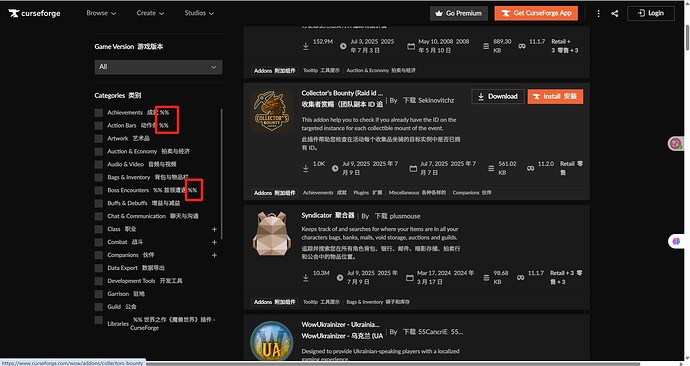Open the Create menu

150,13
